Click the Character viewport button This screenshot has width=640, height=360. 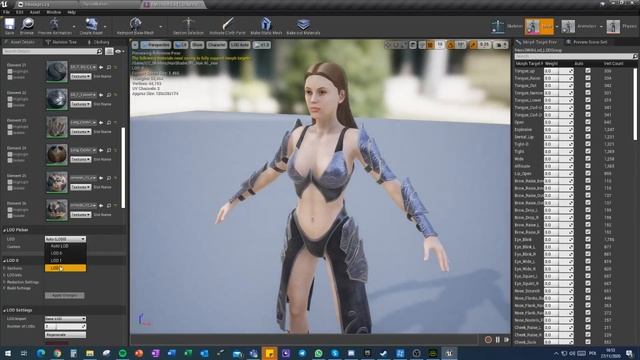[x=216, y=45]
